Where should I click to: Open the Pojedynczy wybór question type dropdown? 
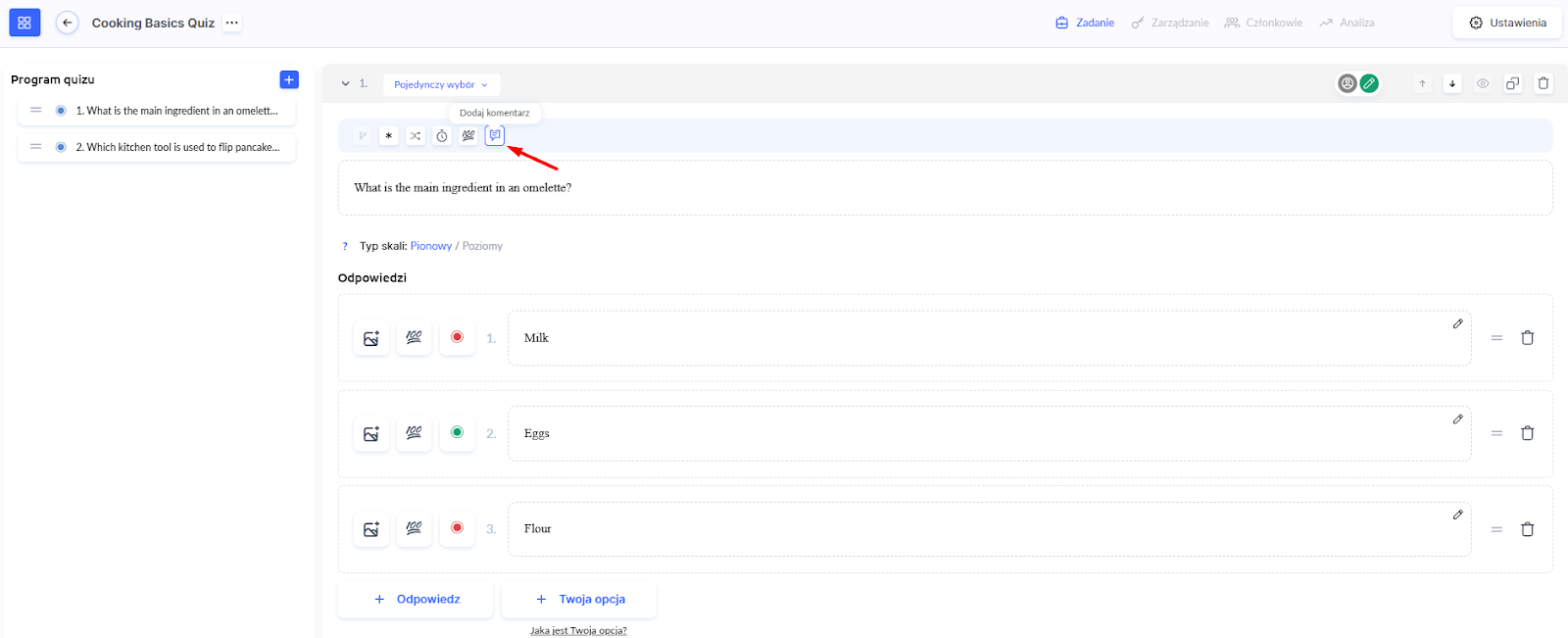pos(441,84)
